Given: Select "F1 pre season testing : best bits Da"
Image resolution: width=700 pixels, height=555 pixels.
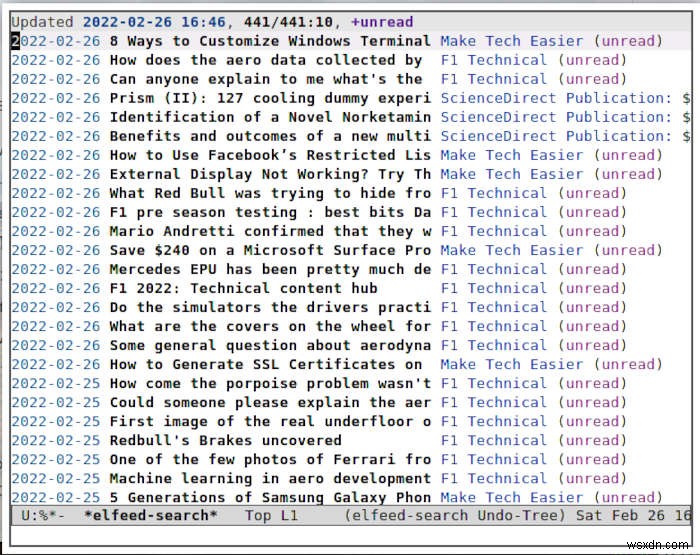Looking at the screenshot, I should tap(270, 213).
